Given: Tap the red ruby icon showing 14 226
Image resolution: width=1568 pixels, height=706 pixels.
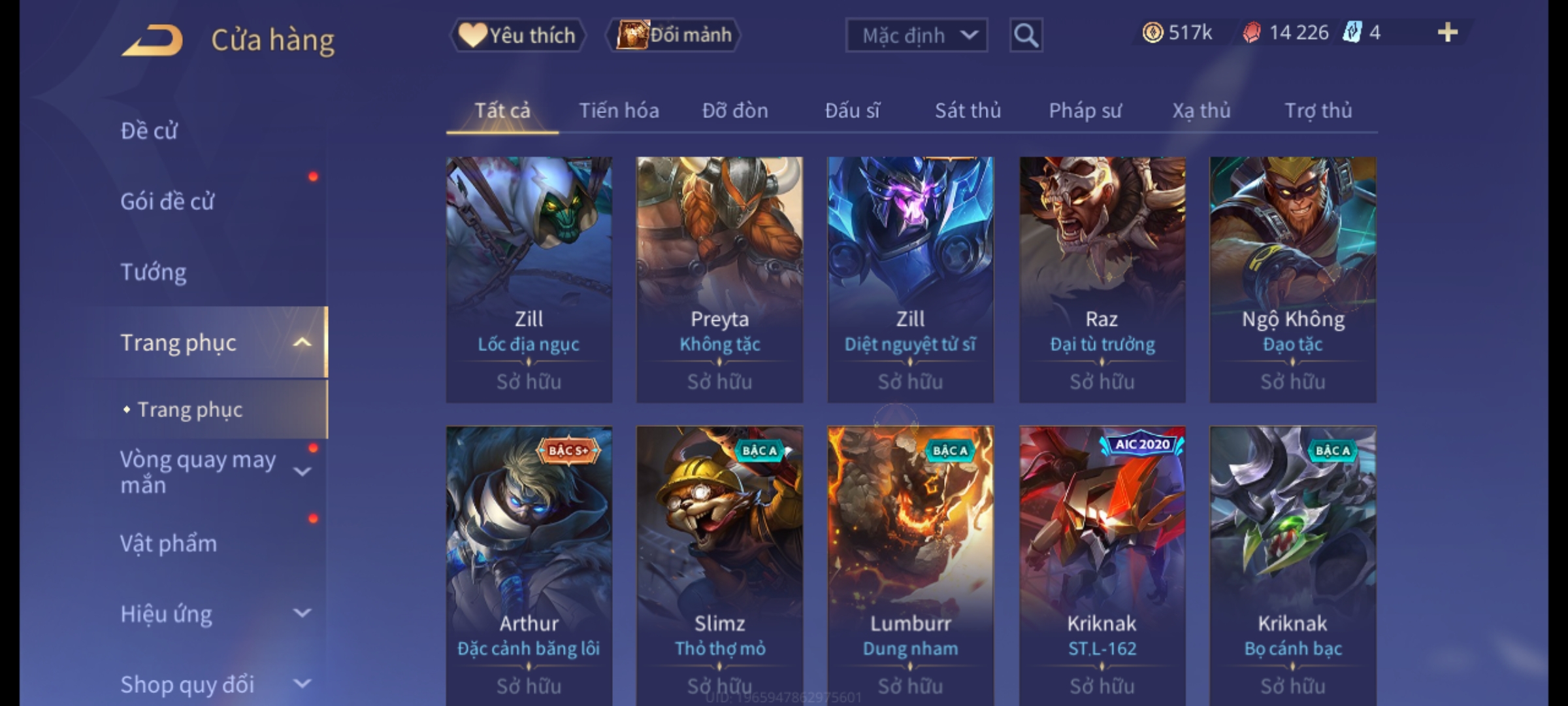Looking at the screenshot, I should coord(1252,33).
